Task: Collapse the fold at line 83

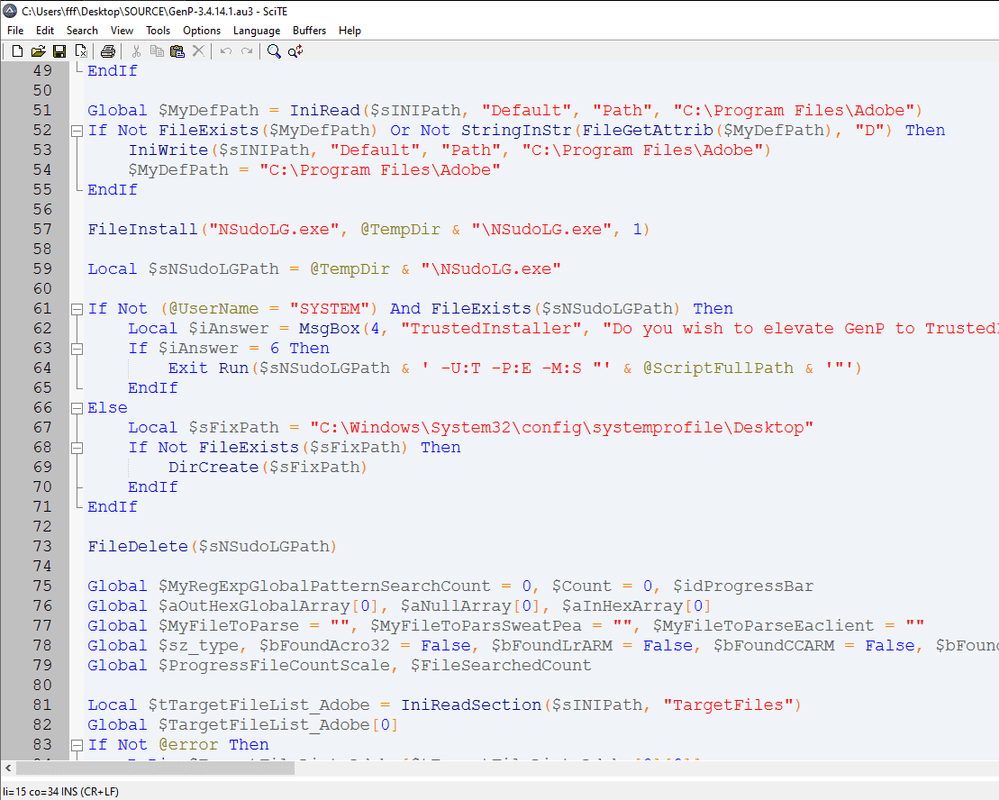Action: (x=76, y=745)
